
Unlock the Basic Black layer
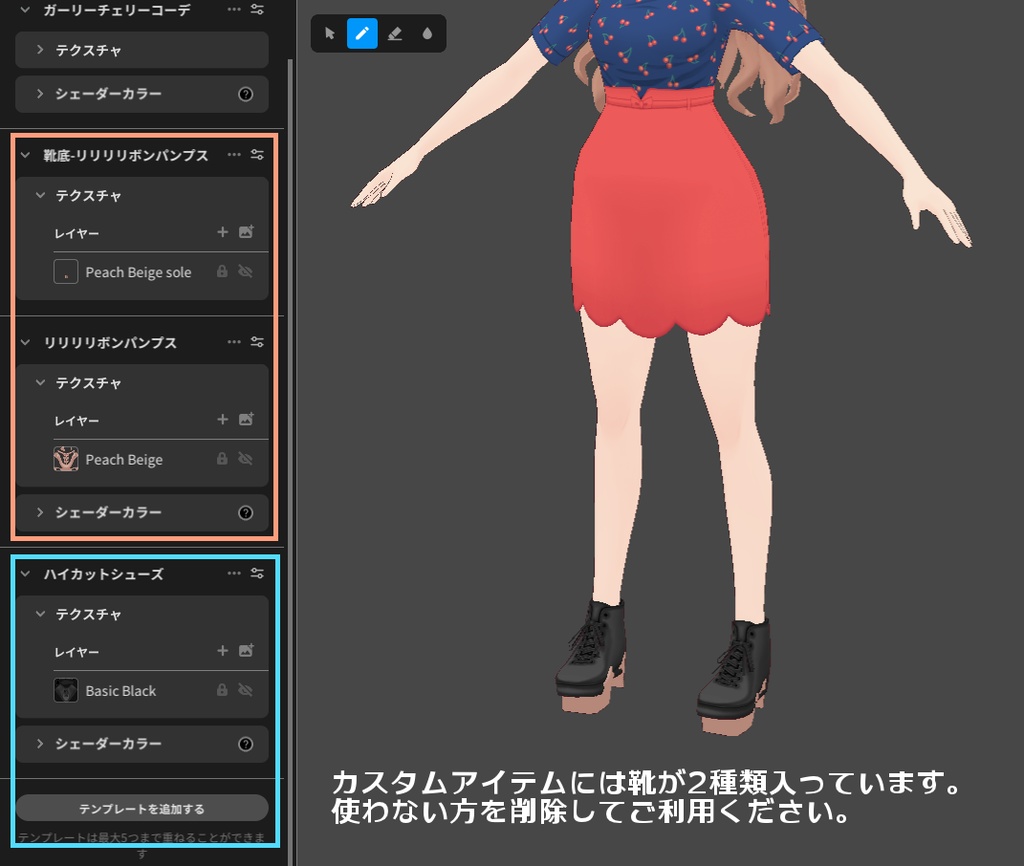coord(221,690)
